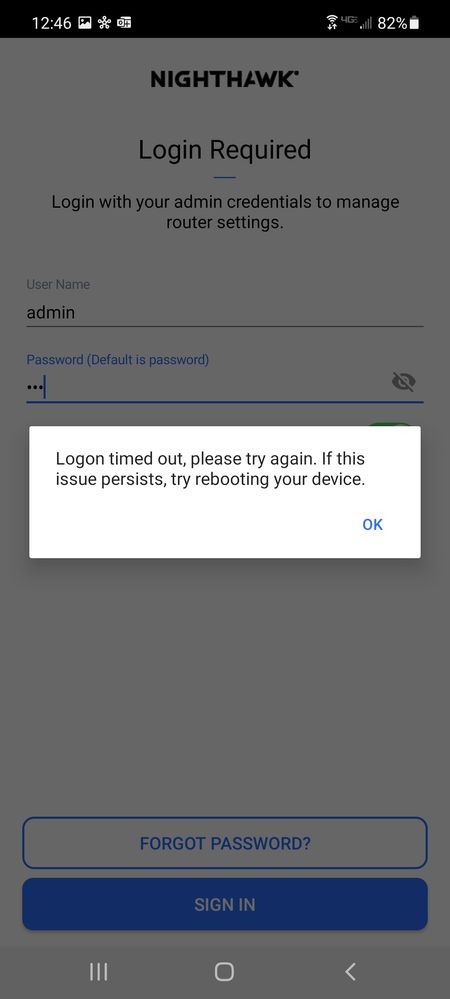
Task: Tap the battery 82% indicator
Action: point(398,24)
